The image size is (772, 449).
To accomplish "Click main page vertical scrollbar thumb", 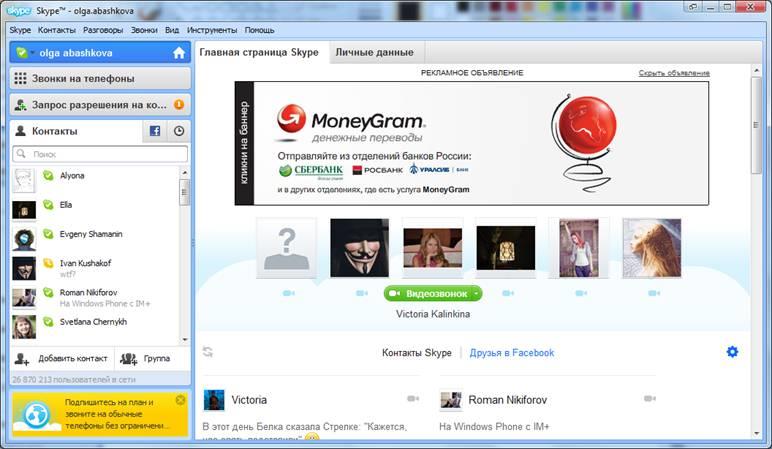I will tap(756, 125).
